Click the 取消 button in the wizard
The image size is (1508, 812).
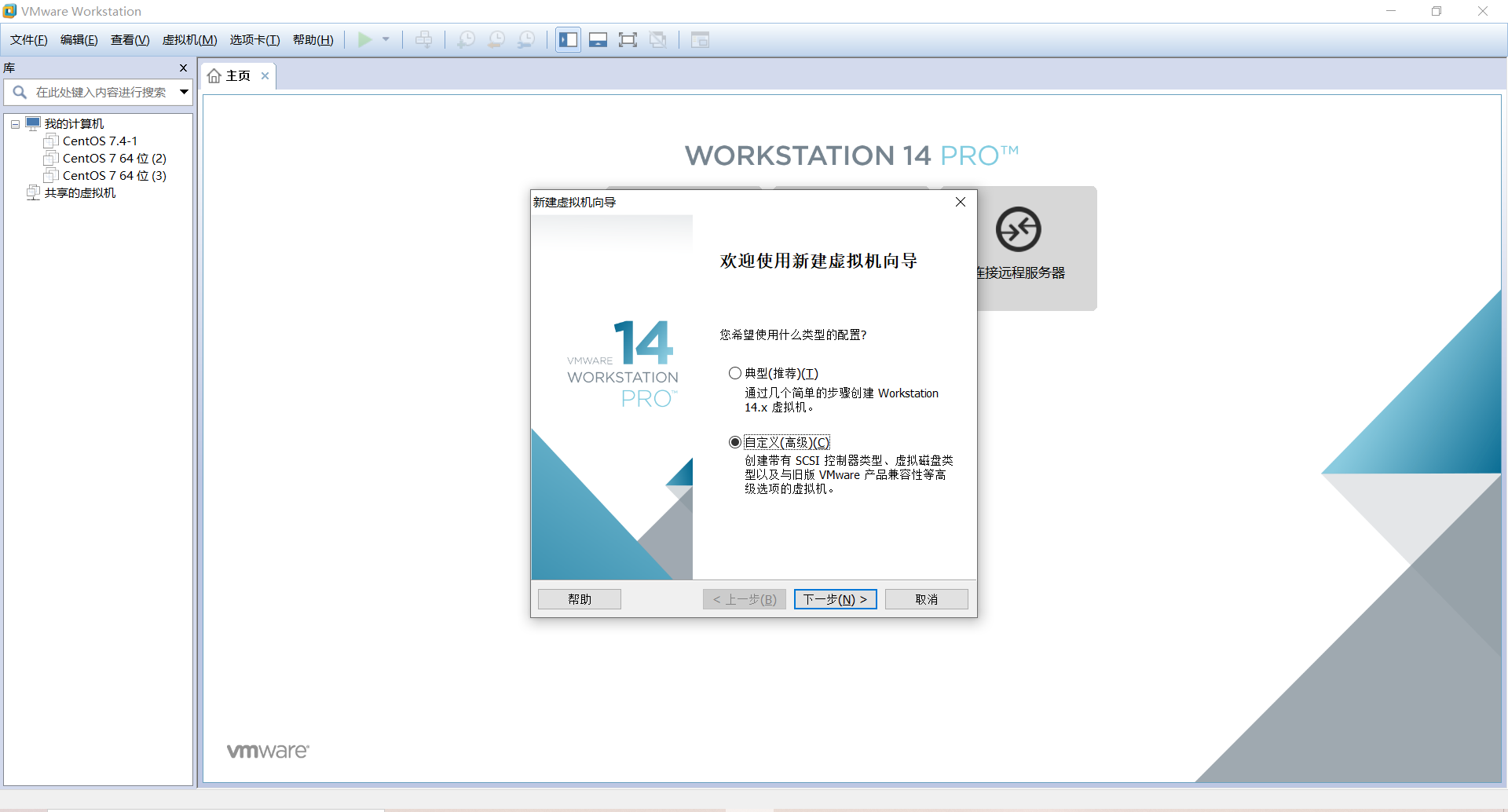[927, 599]
